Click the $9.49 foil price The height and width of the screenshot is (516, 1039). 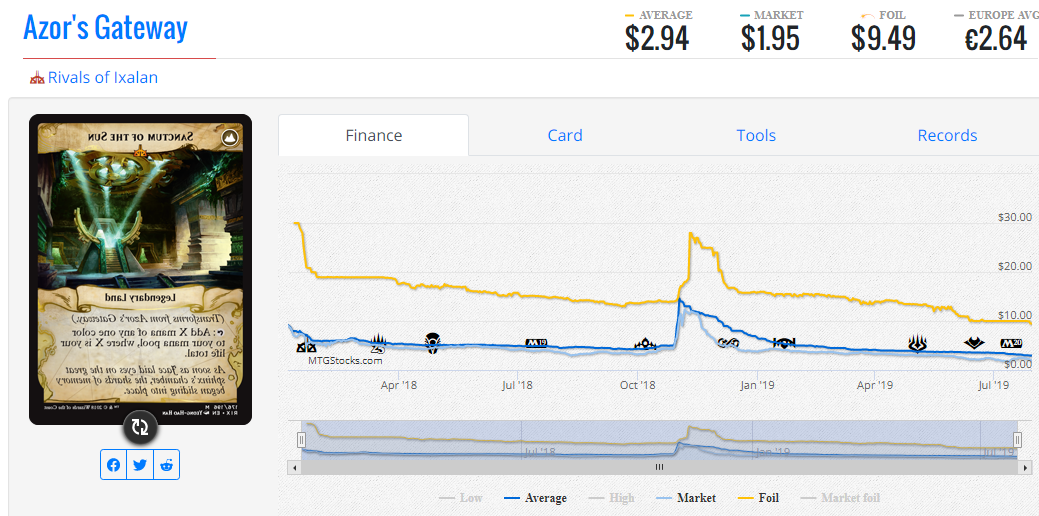[x=884, y=38]
